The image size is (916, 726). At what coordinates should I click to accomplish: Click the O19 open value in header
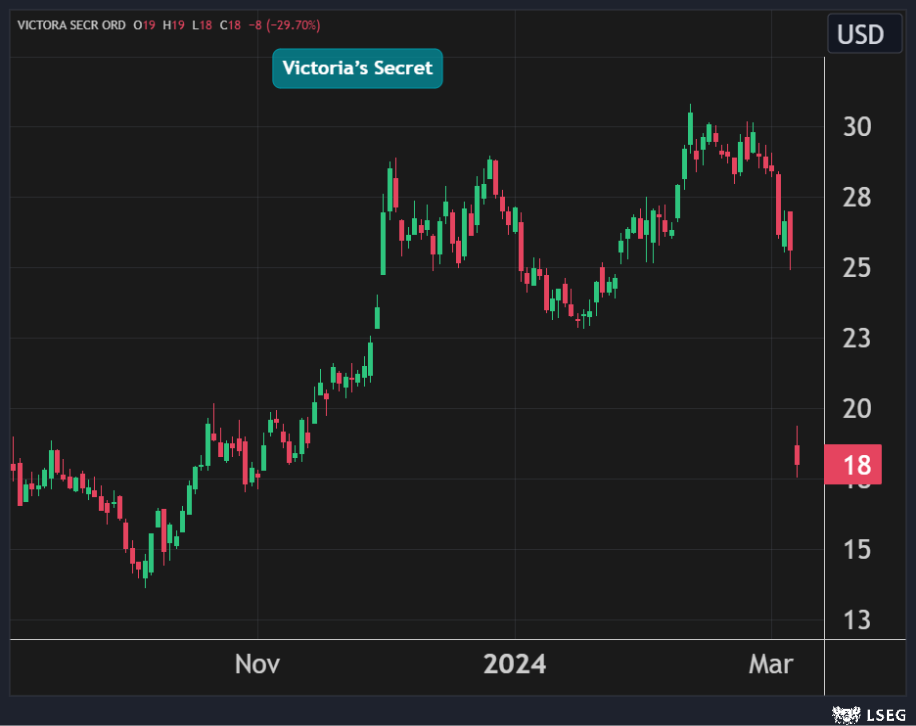[x=143, y=25]
